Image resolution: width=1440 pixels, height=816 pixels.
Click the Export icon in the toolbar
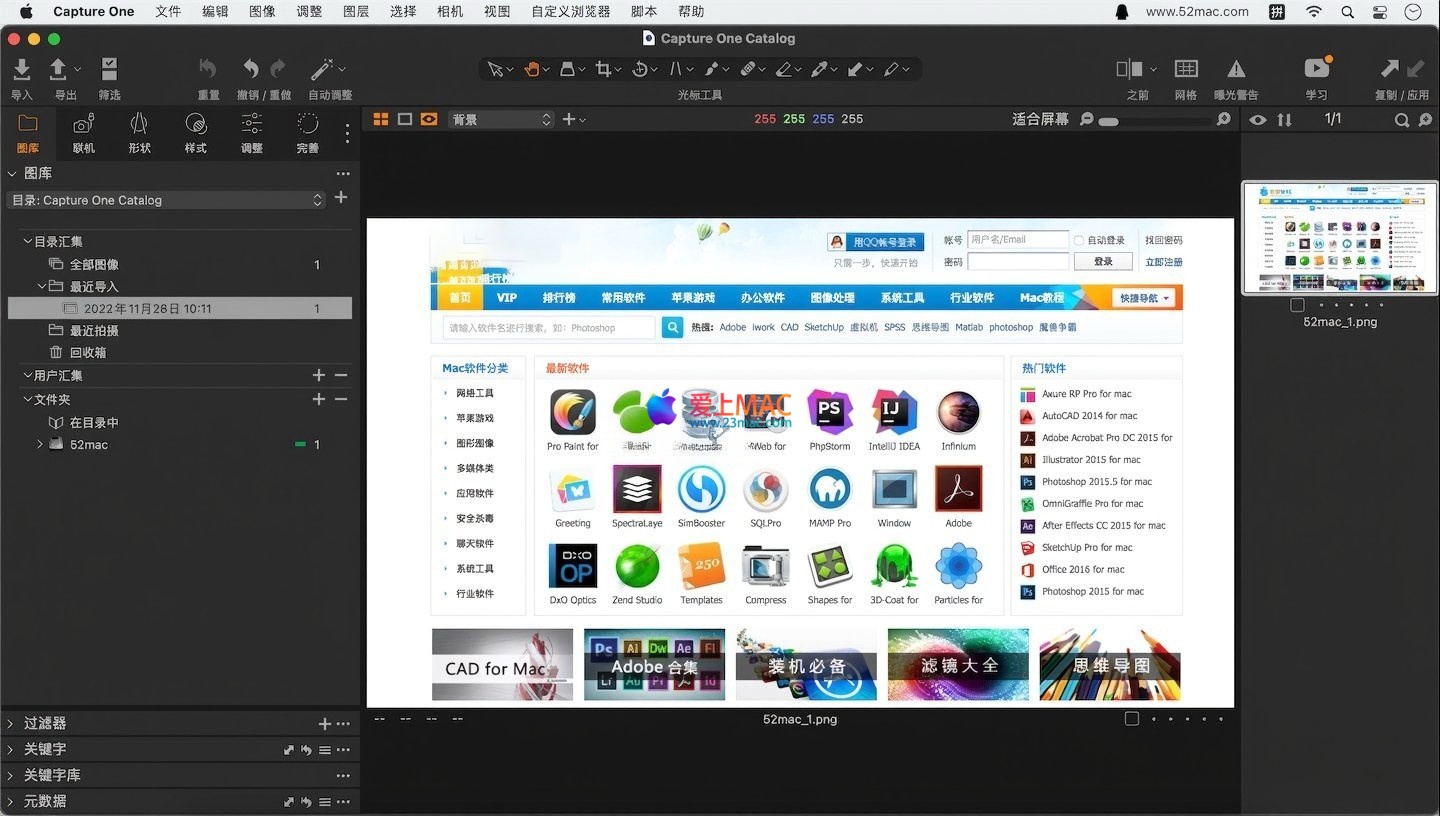tap(59, 69)
